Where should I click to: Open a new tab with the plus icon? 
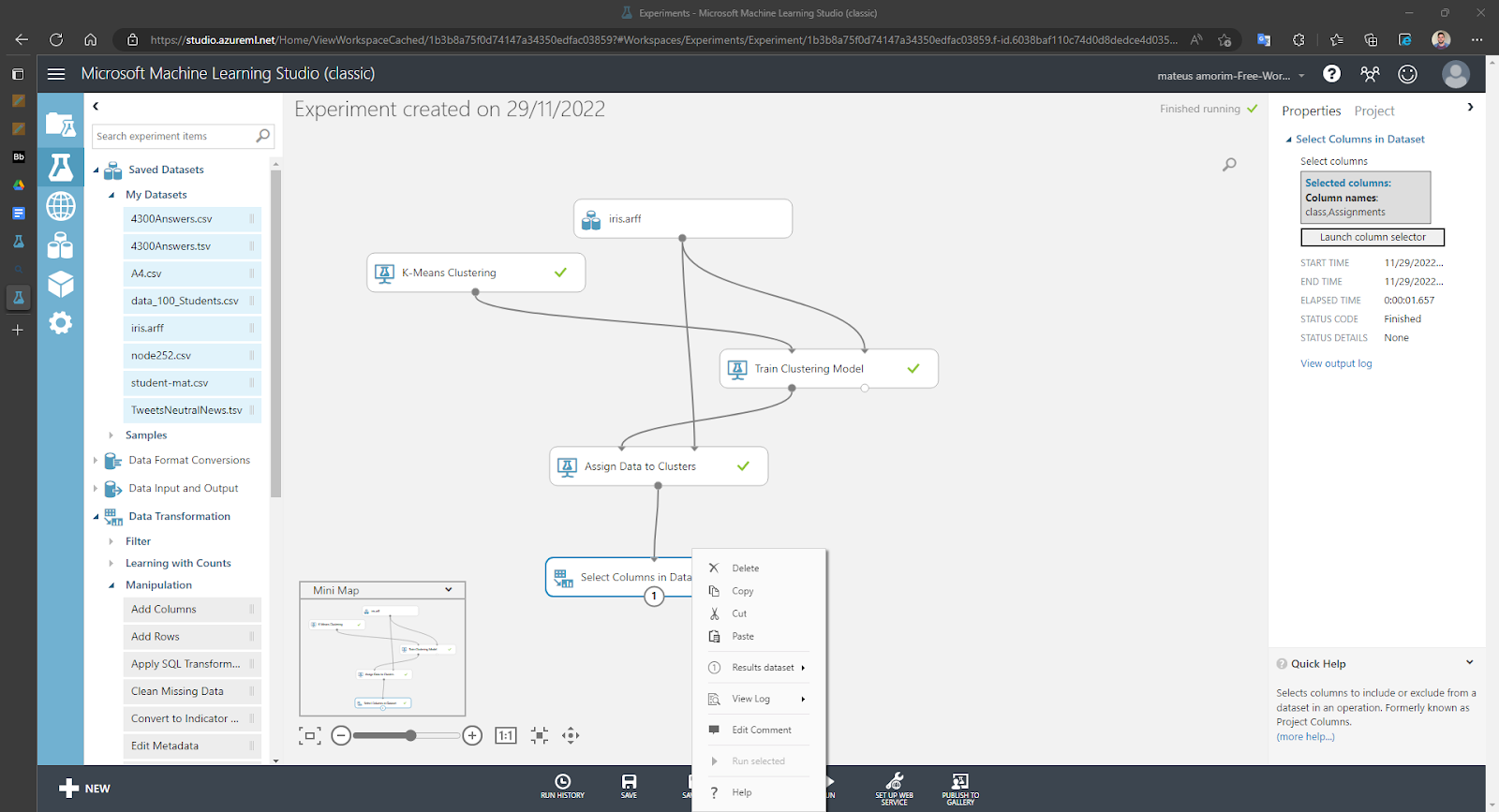pyautogui.click(x=18, y=330)
